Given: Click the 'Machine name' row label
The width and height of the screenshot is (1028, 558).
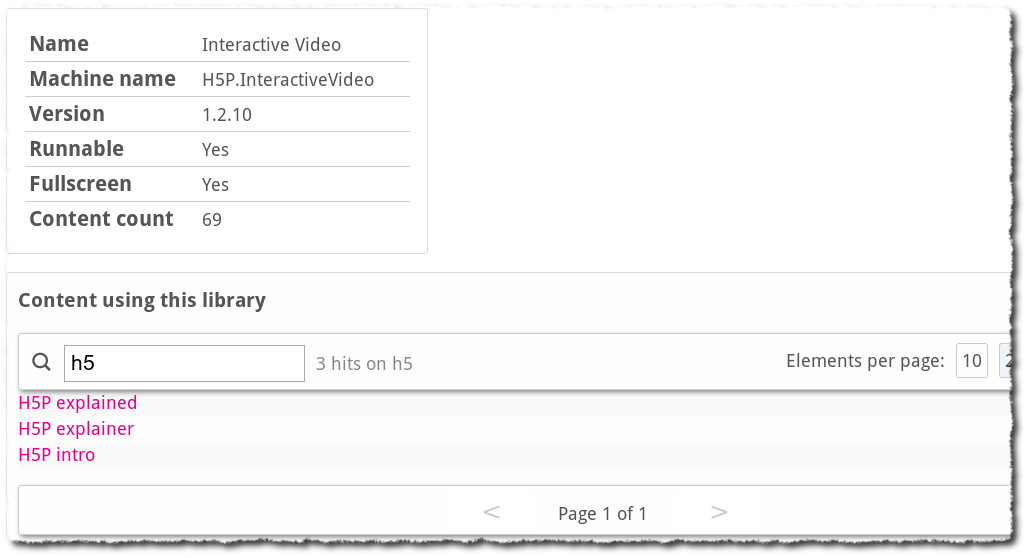Looking at the screenshot, I should [102, 79].
